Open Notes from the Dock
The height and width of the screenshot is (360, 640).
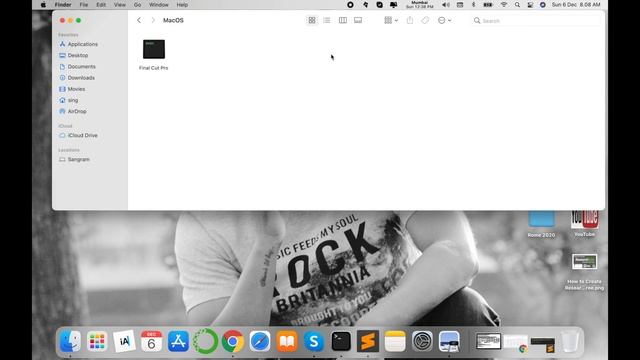coord(395,341)
